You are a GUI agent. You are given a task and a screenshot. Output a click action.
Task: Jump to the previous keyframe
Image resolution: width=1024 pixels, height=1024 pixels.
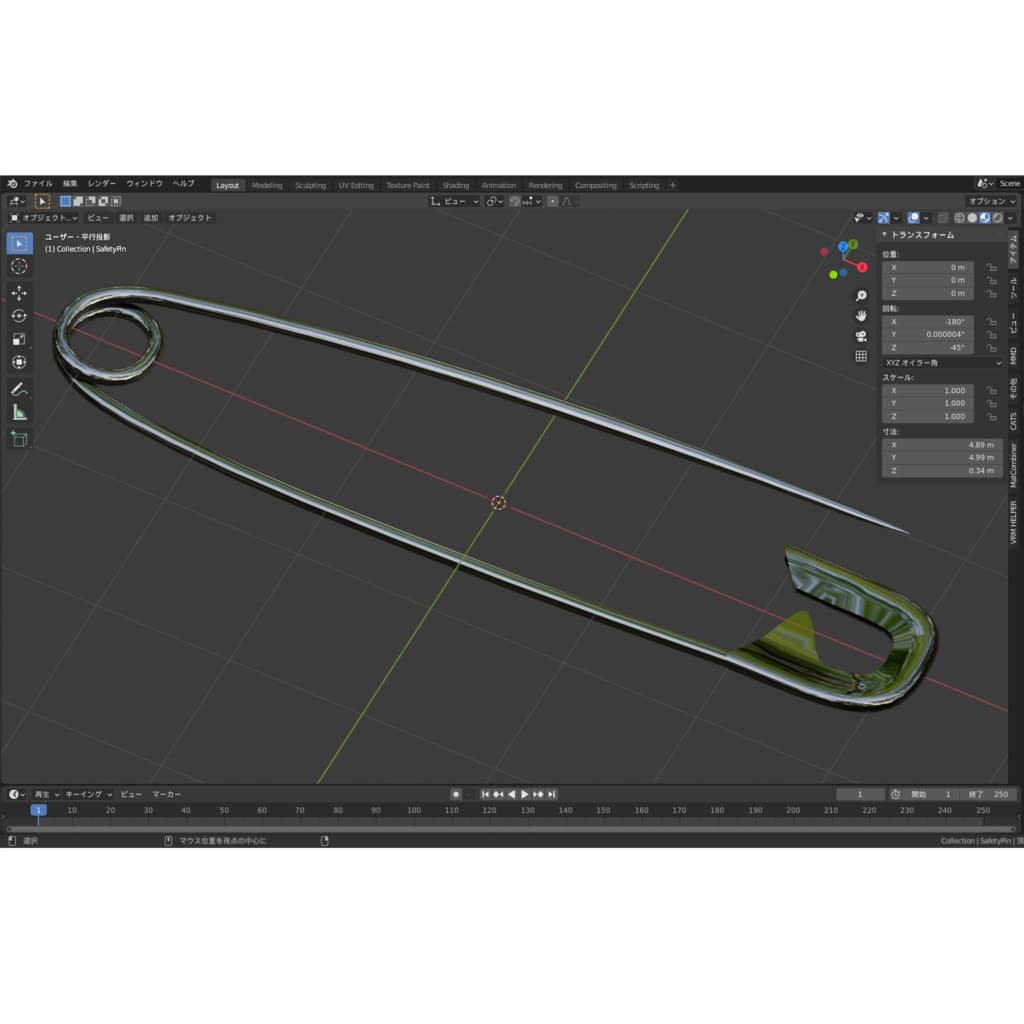pyautogui.click(x=498, y=795)
